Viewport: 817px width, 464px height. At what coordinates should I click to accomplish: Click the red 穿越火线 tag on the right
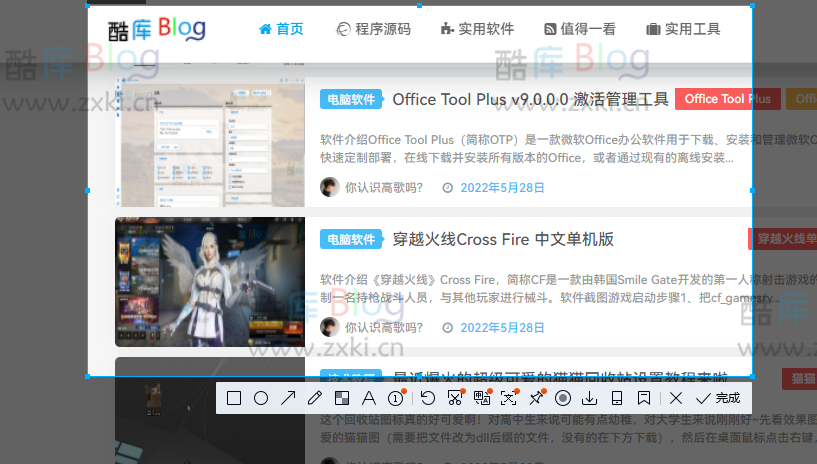click(783, 239)
